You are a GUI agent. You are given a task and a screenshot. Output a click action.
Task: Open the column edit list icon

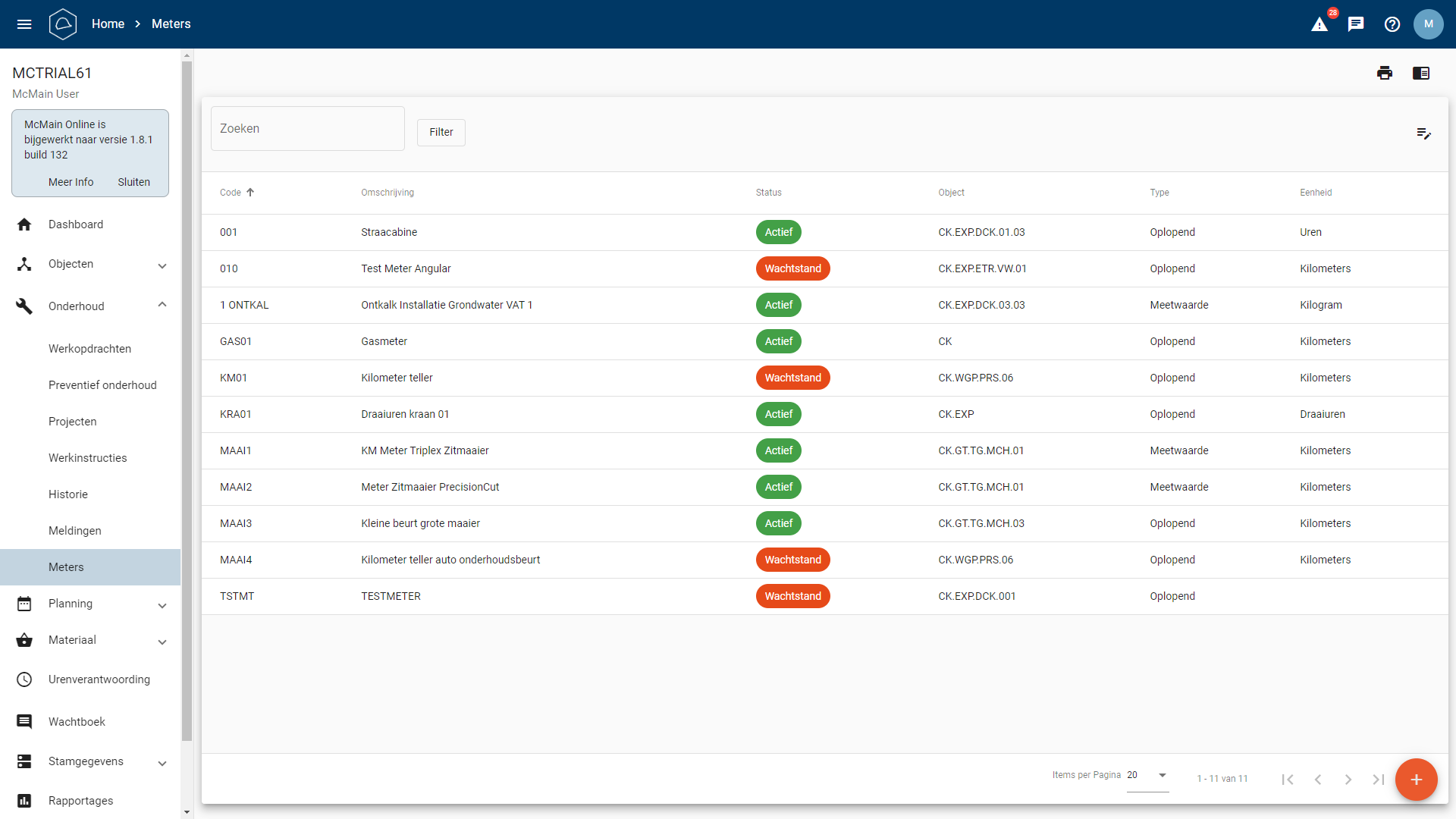1423,133
